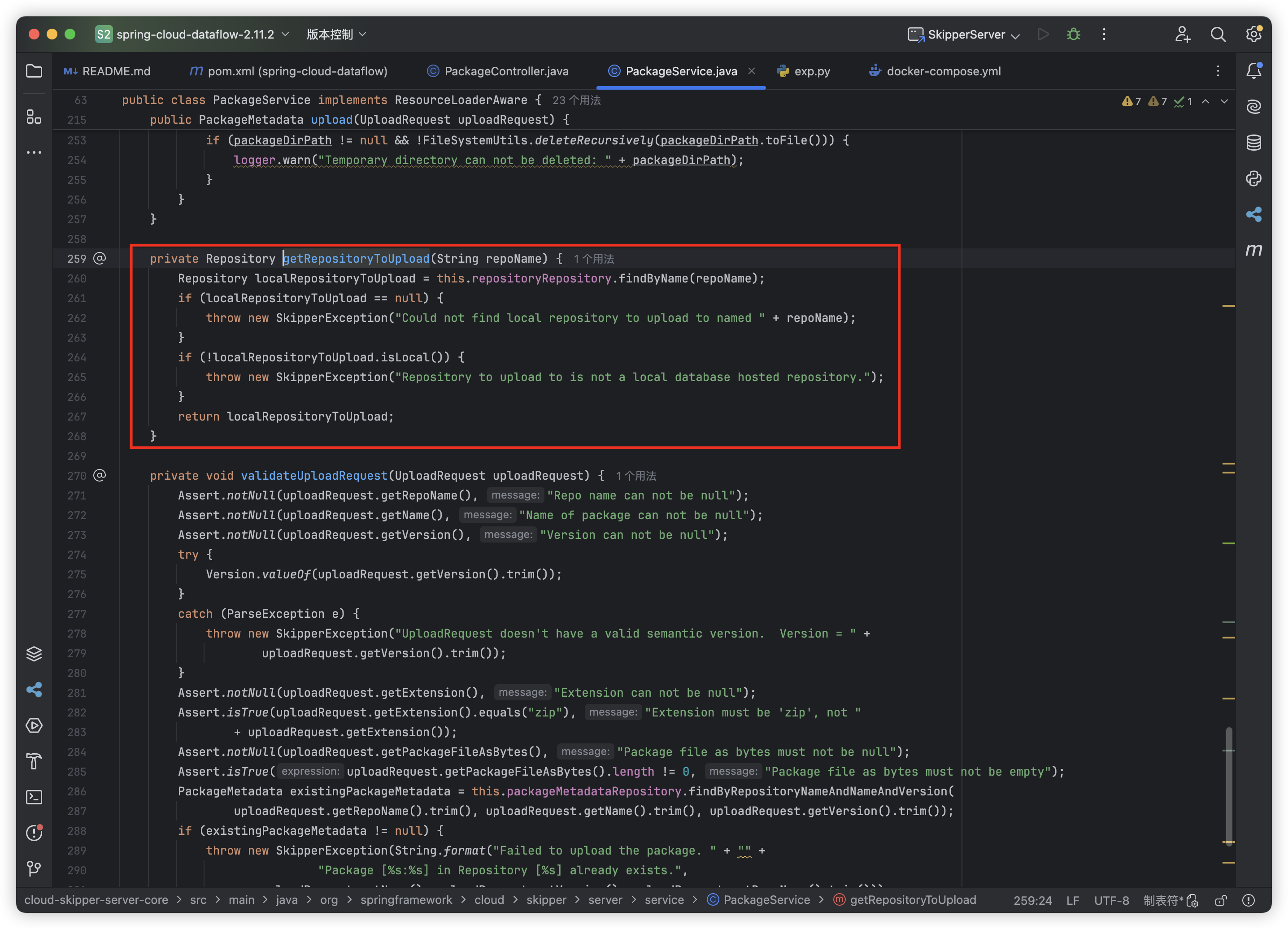Open more run actions menu

[x=1104, y=34]
